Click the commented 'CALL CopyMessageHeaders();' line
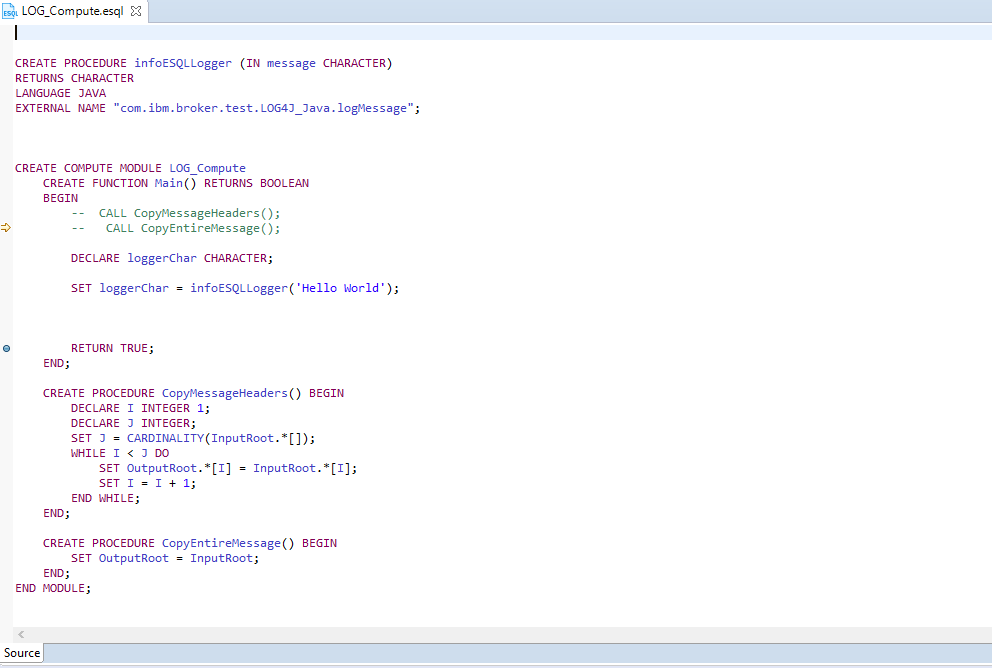 pyautogui.click(x=175, y=213)
